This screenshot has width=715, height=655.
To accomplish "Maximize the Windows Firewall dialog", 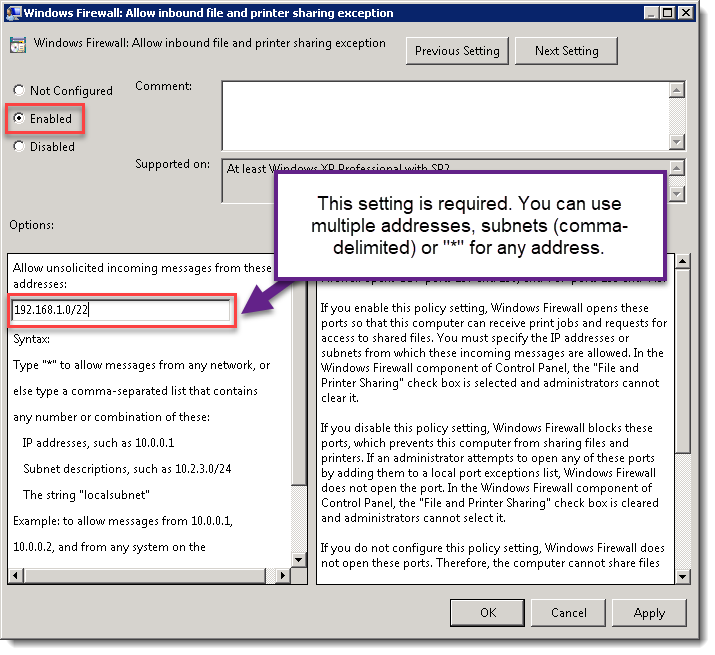I will point(668,13).
